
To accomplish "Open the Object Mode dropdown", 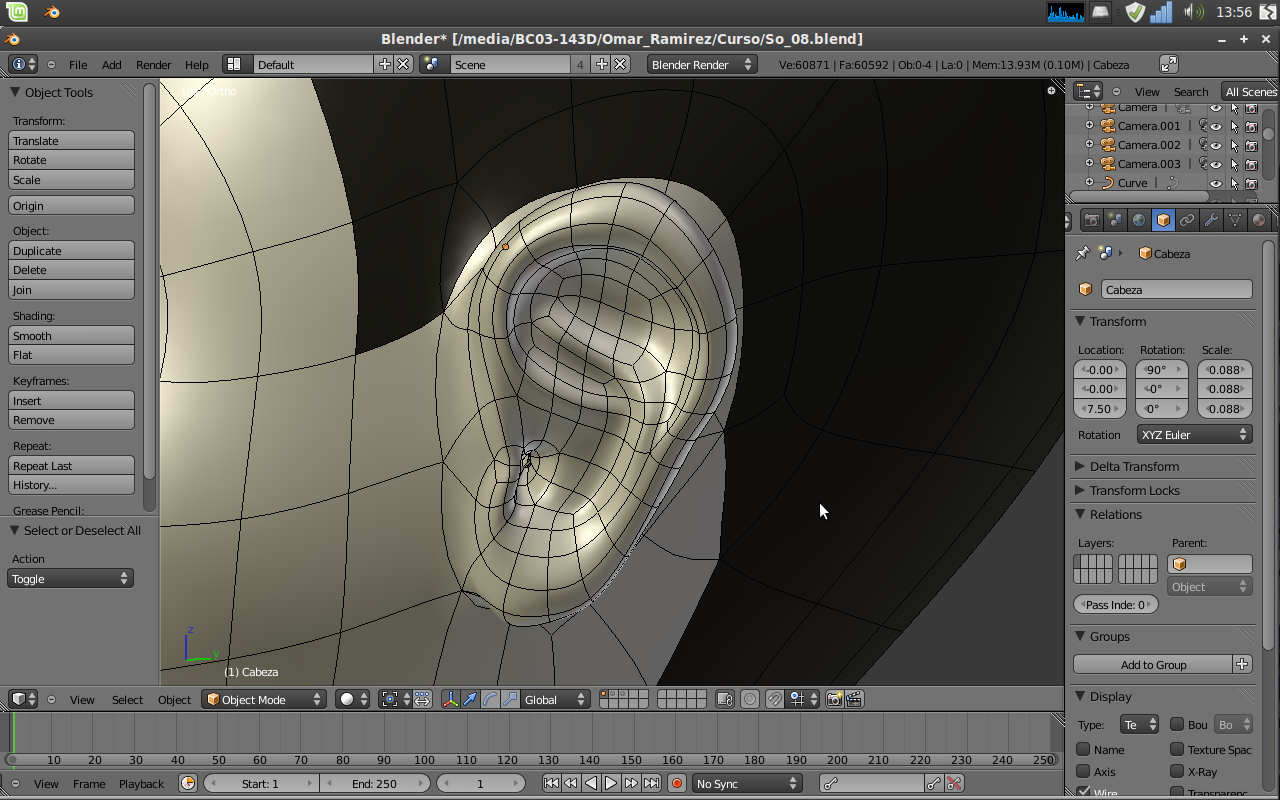I will pyautogui.click(x=264, y=700).
